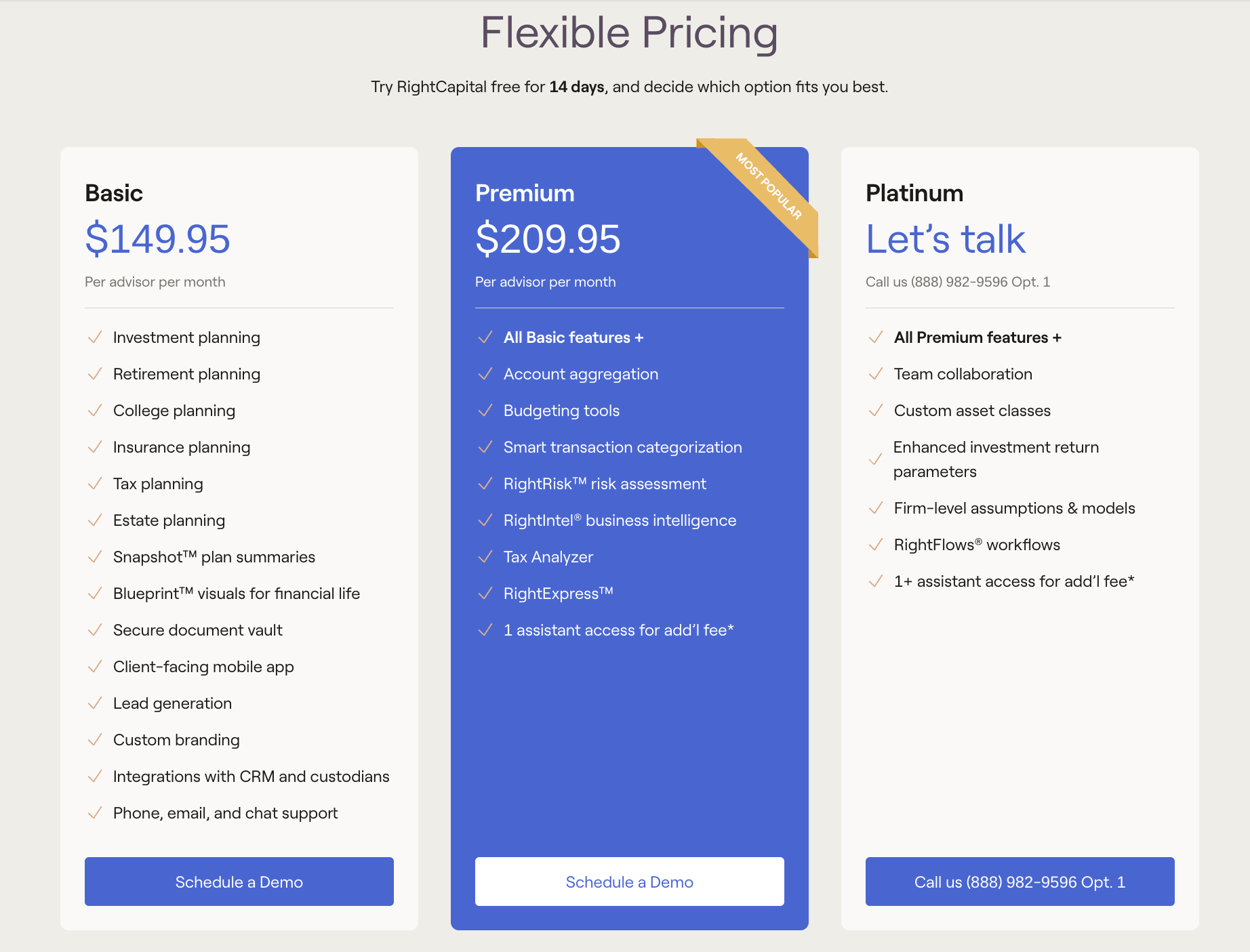The image size is (1250, 952).
Task: Click checkmark beside RightFlows workflows
Action: coord(876,544)
